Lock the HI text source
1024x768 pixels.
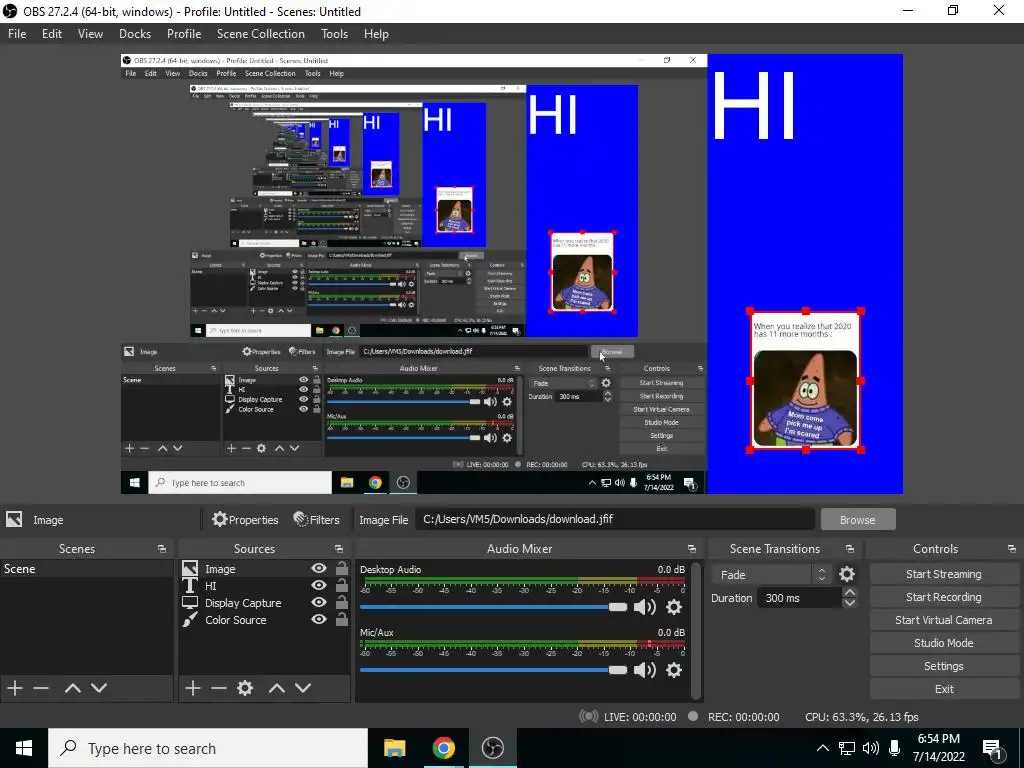[x=341, y=586]
